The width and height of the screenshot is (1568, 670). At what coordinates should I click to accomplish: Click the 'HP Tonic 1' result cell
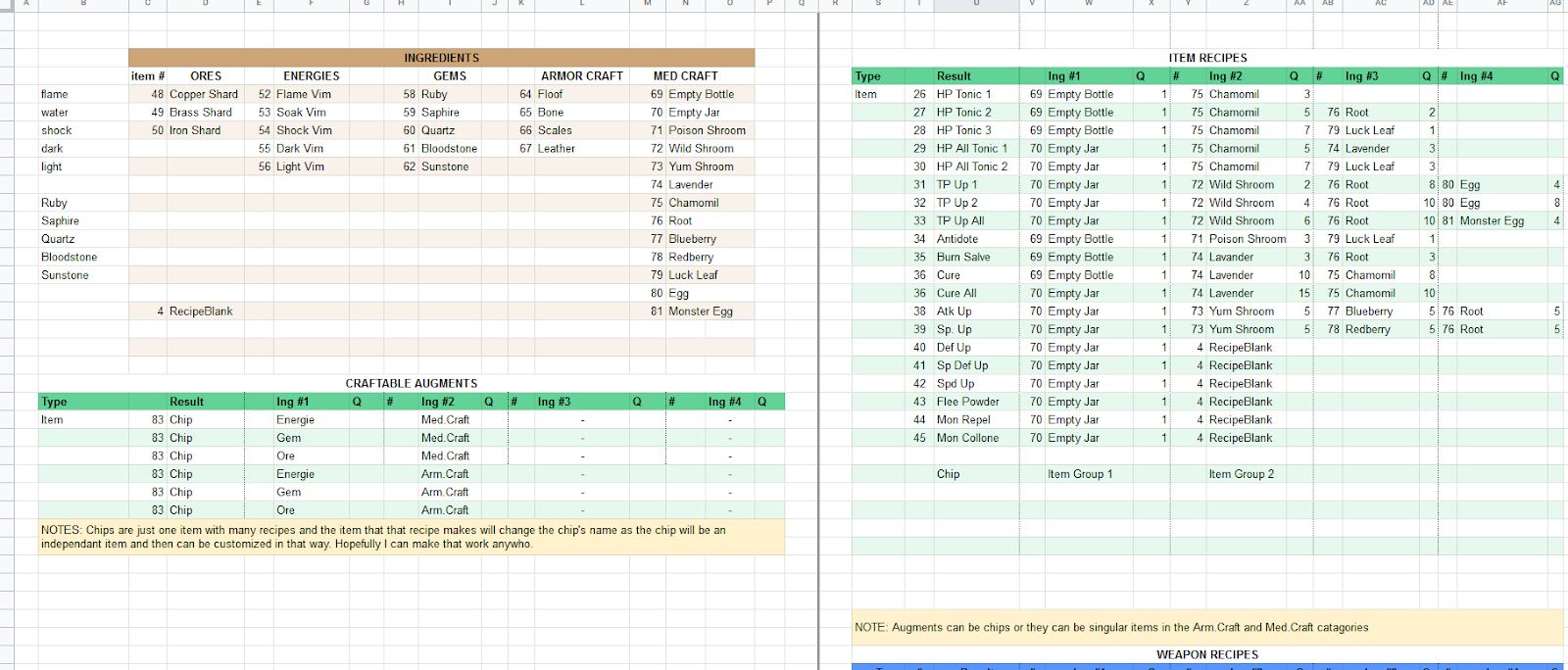976,94
